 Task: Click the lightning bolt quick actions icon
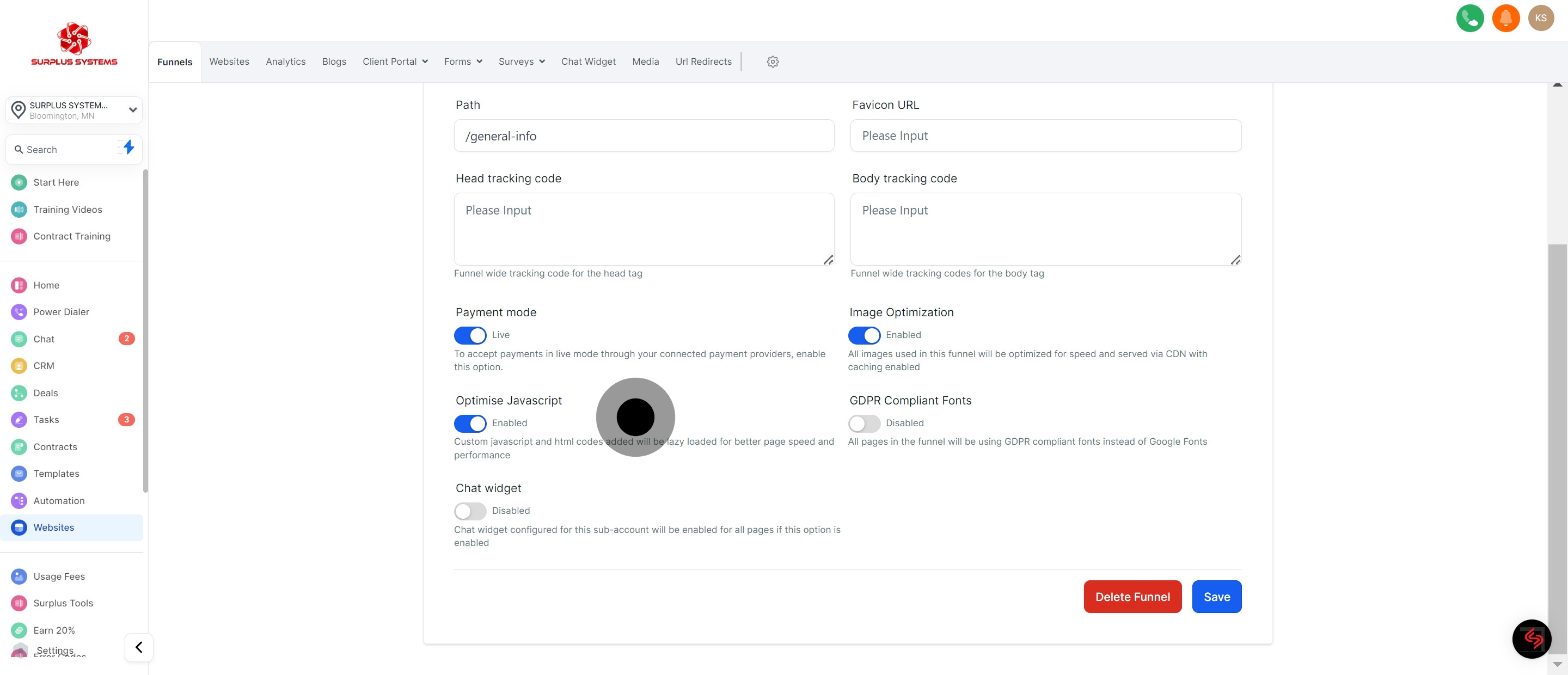(128, 148)
